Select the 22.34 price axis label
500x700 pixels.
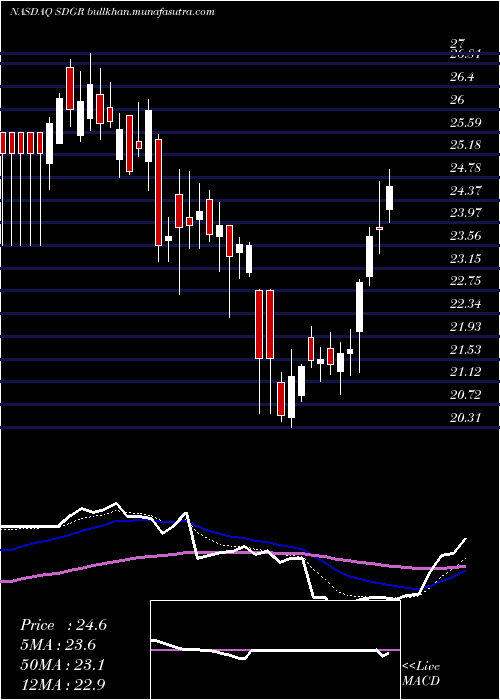[465, 304]
